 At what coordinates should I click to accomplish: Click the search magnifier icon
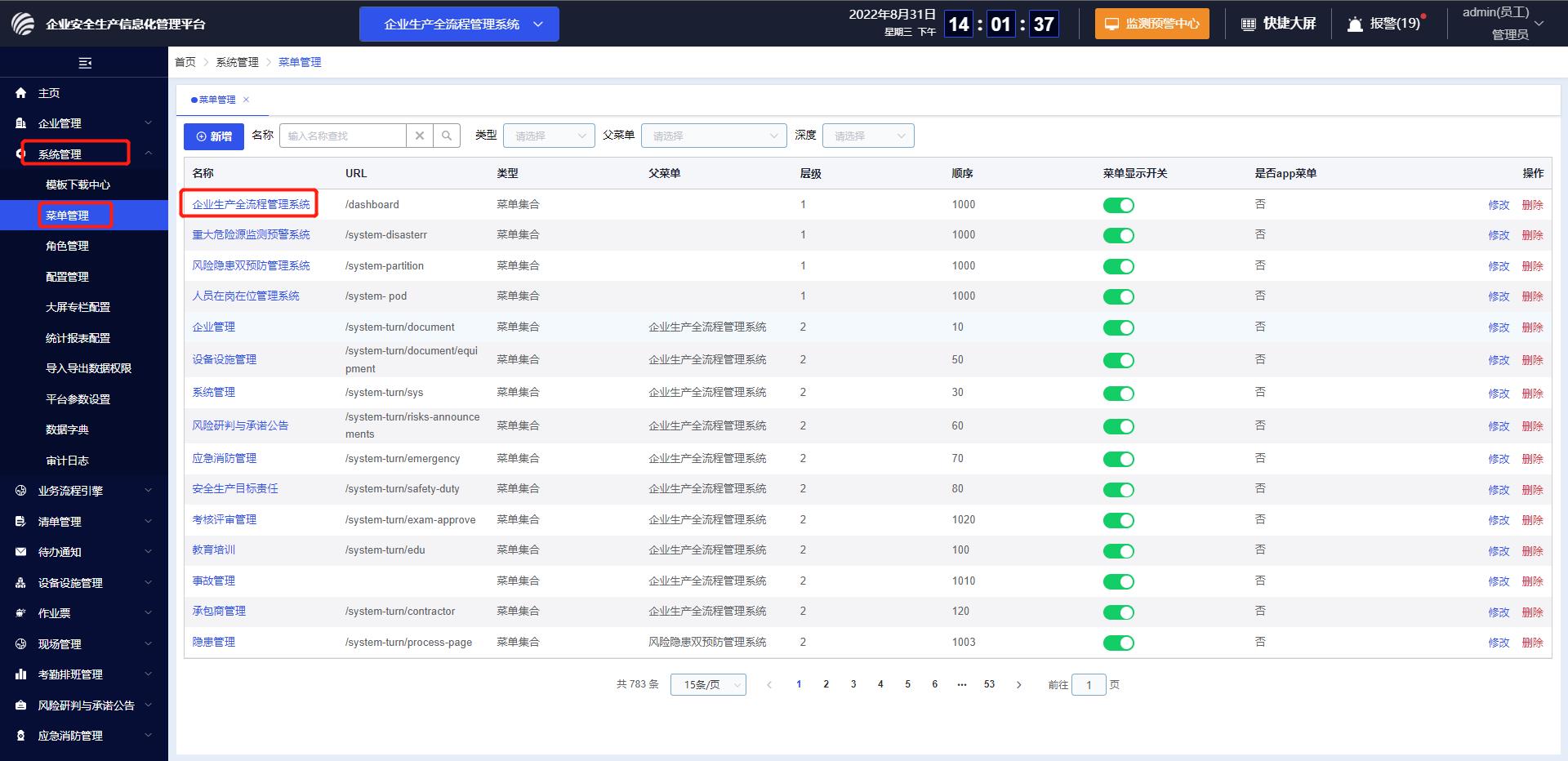click(447, 136)
